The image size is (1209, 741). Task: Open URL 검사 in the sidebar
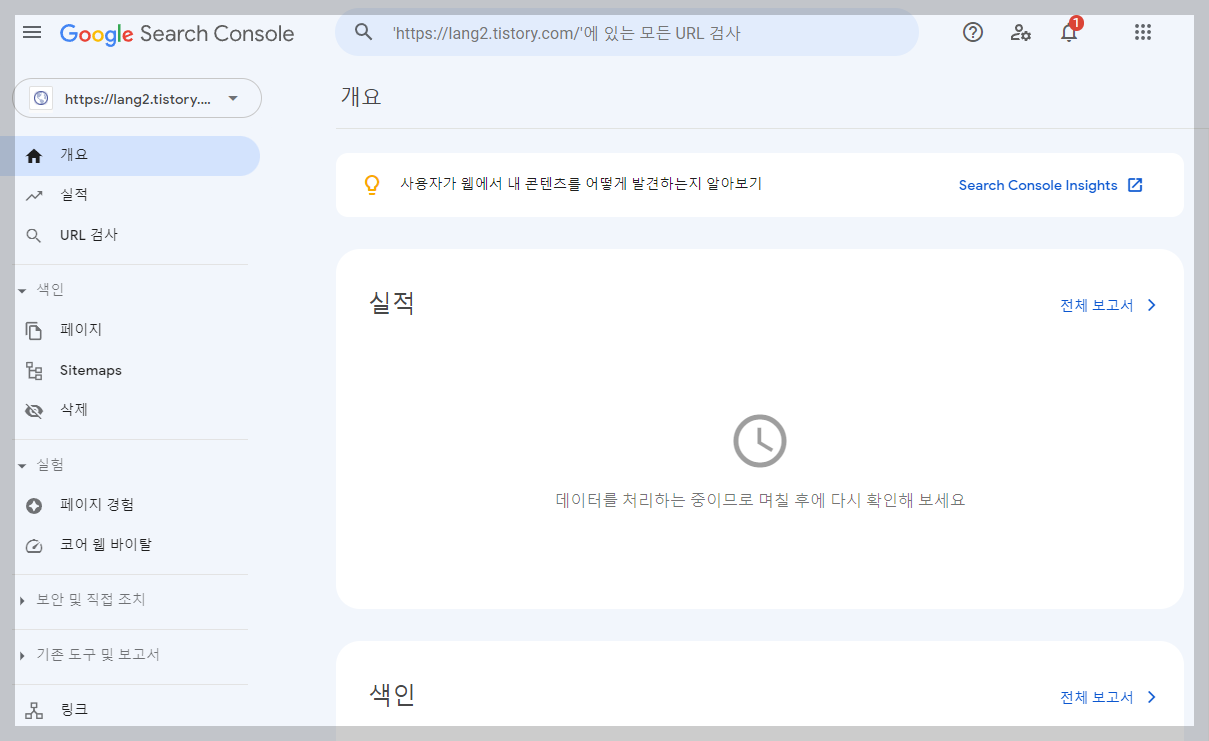pos(130,236)
